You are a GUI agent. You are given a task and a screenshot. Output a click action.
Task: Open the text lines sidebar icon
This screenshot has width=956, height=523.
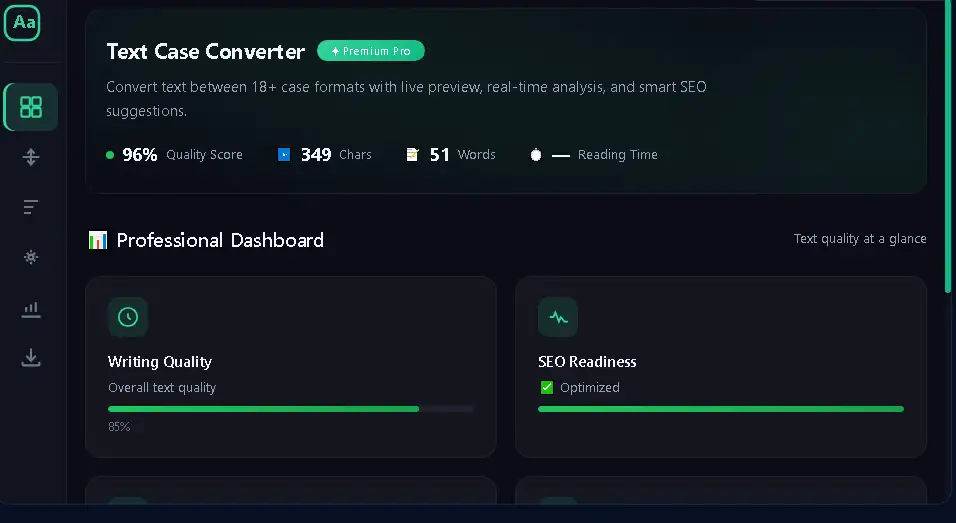(30, 207)
